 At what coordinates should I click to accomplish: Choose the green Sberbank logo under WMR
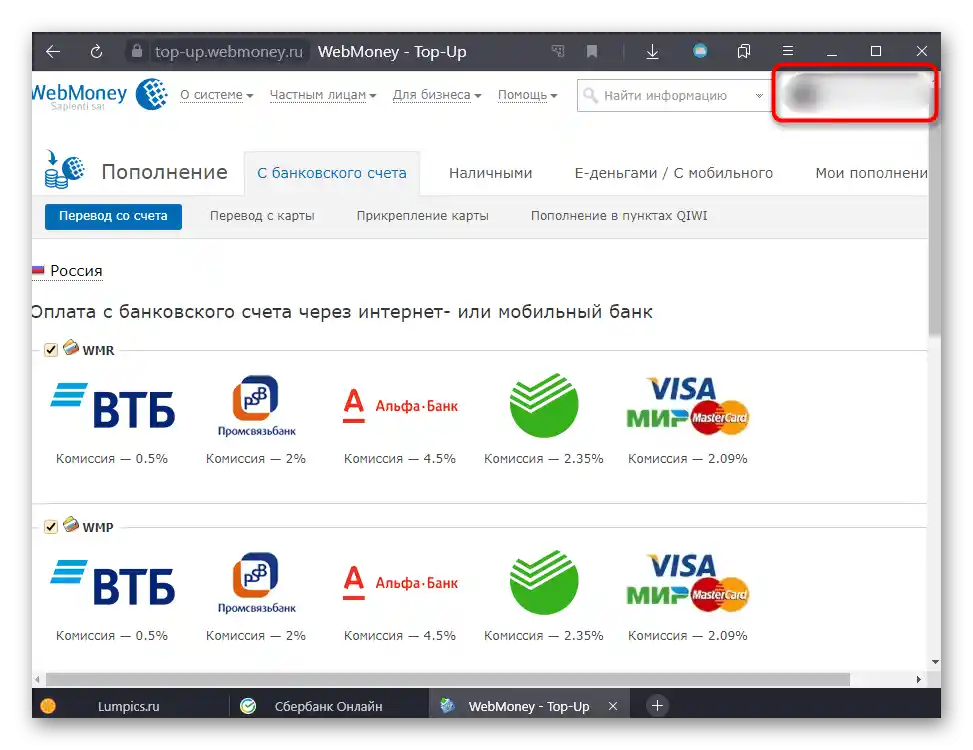(544, 405)
